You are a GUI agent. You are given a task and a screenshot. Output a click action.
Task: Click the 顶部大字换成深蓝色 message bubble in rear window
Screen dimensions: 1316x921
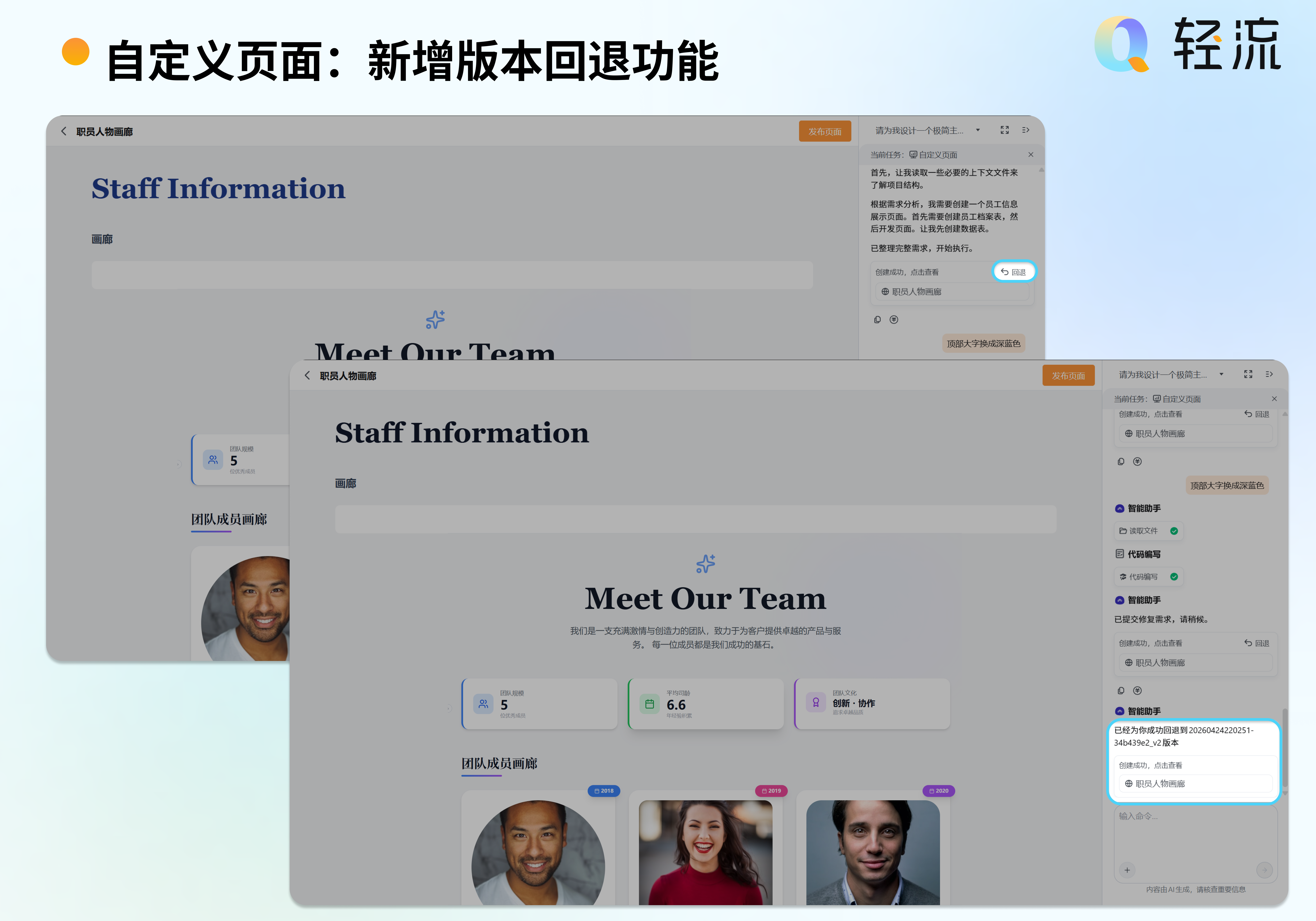click(x=984, y=343)
